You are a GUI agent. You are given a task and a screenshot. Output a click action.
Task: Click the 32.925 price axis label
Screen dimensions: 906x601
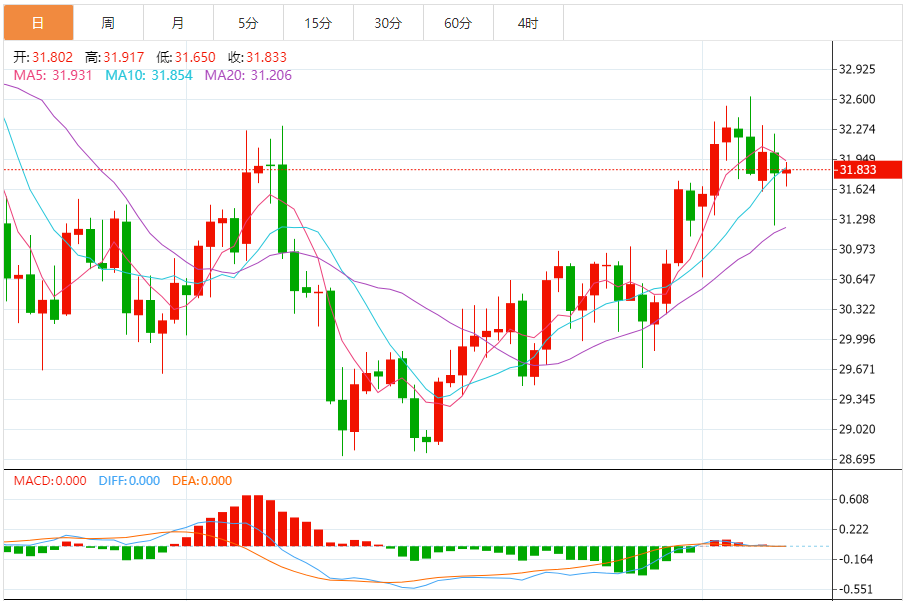[x=857, y=69]
